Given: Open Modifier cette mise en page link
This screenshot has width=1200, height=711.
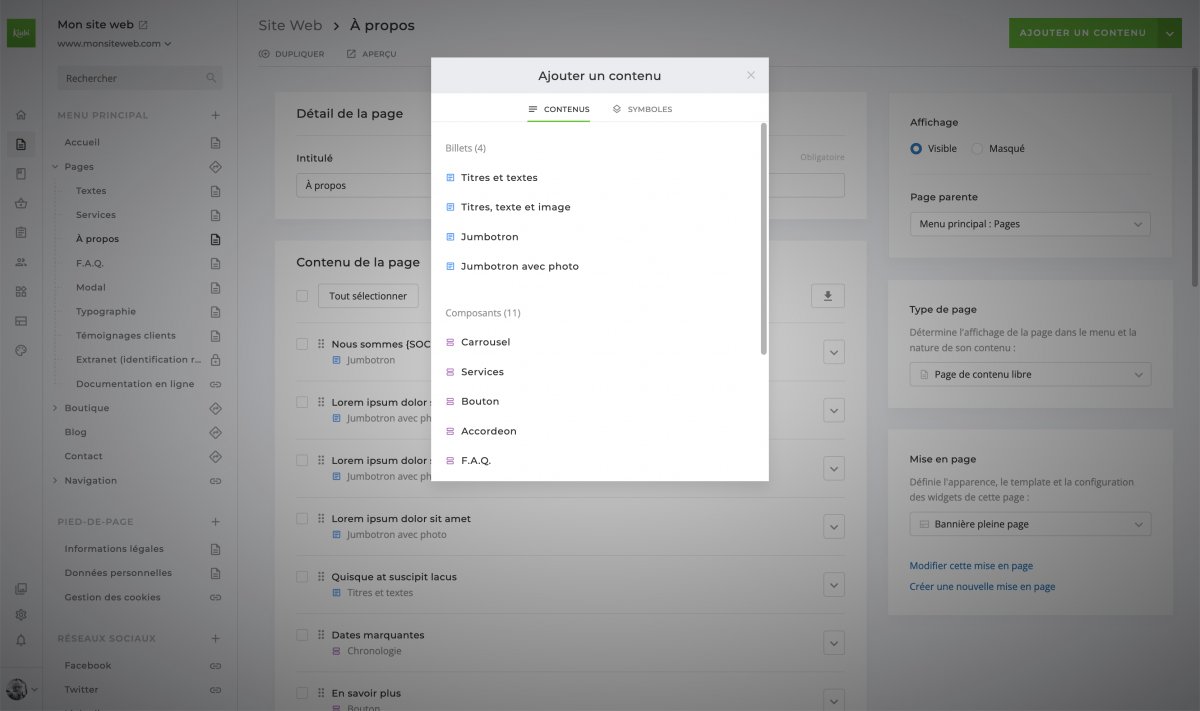Looking at the screenshot, I should tap(971, 566).
